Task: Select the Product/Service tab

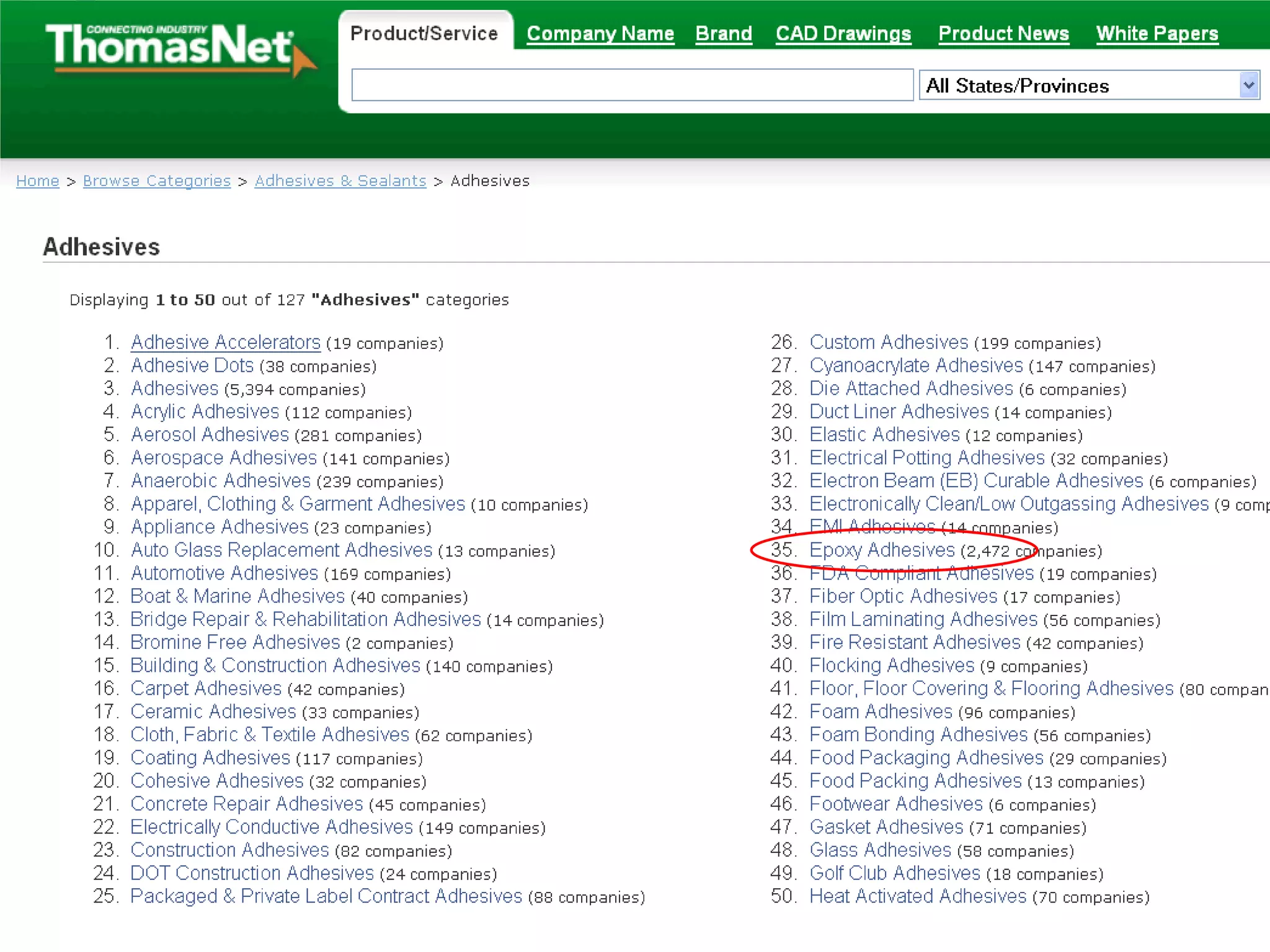Action: (424, 33)
